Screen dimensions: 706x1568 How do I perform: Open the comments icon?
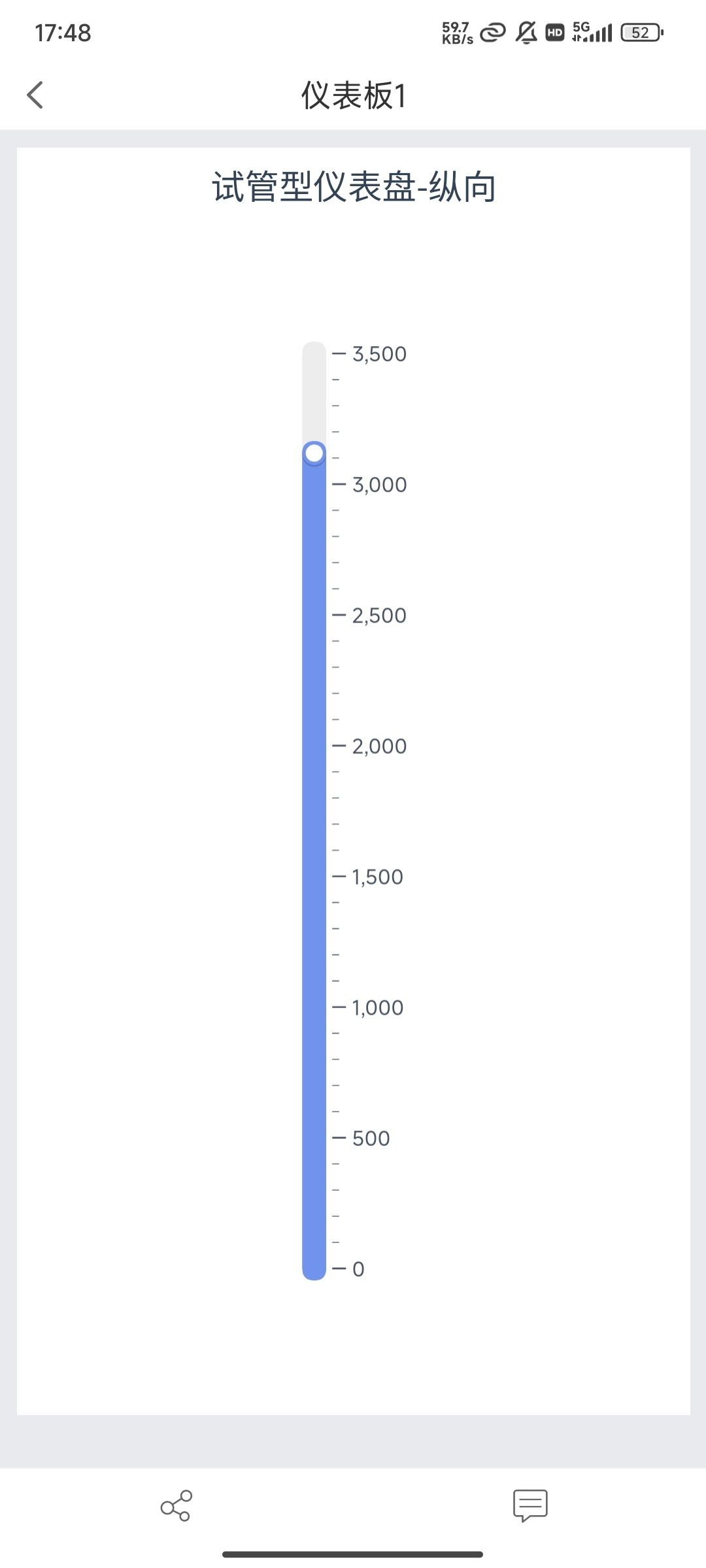pos(530,1505)
